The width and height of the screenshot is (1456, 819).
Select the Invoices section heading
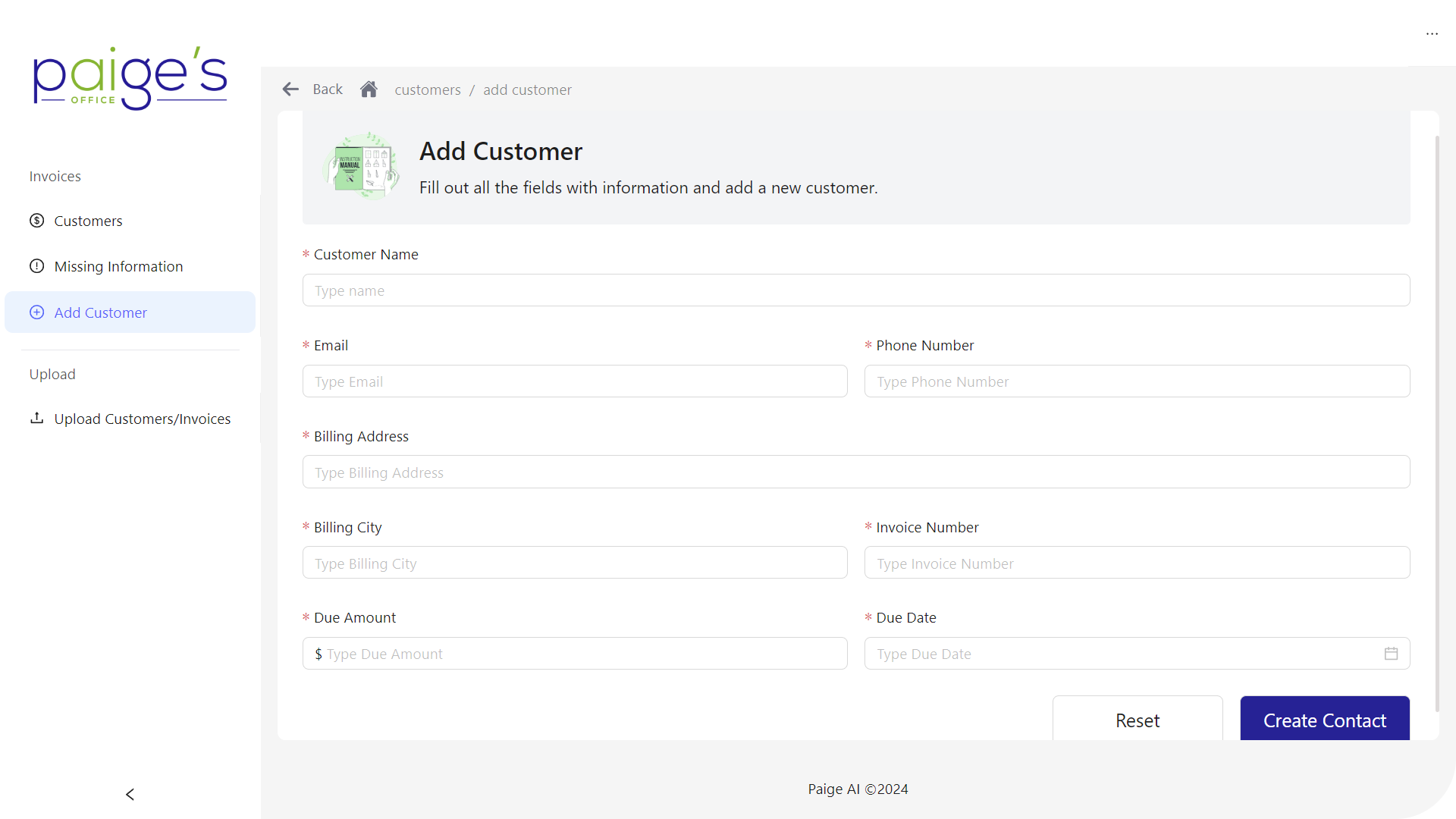(x=55, y=176)
